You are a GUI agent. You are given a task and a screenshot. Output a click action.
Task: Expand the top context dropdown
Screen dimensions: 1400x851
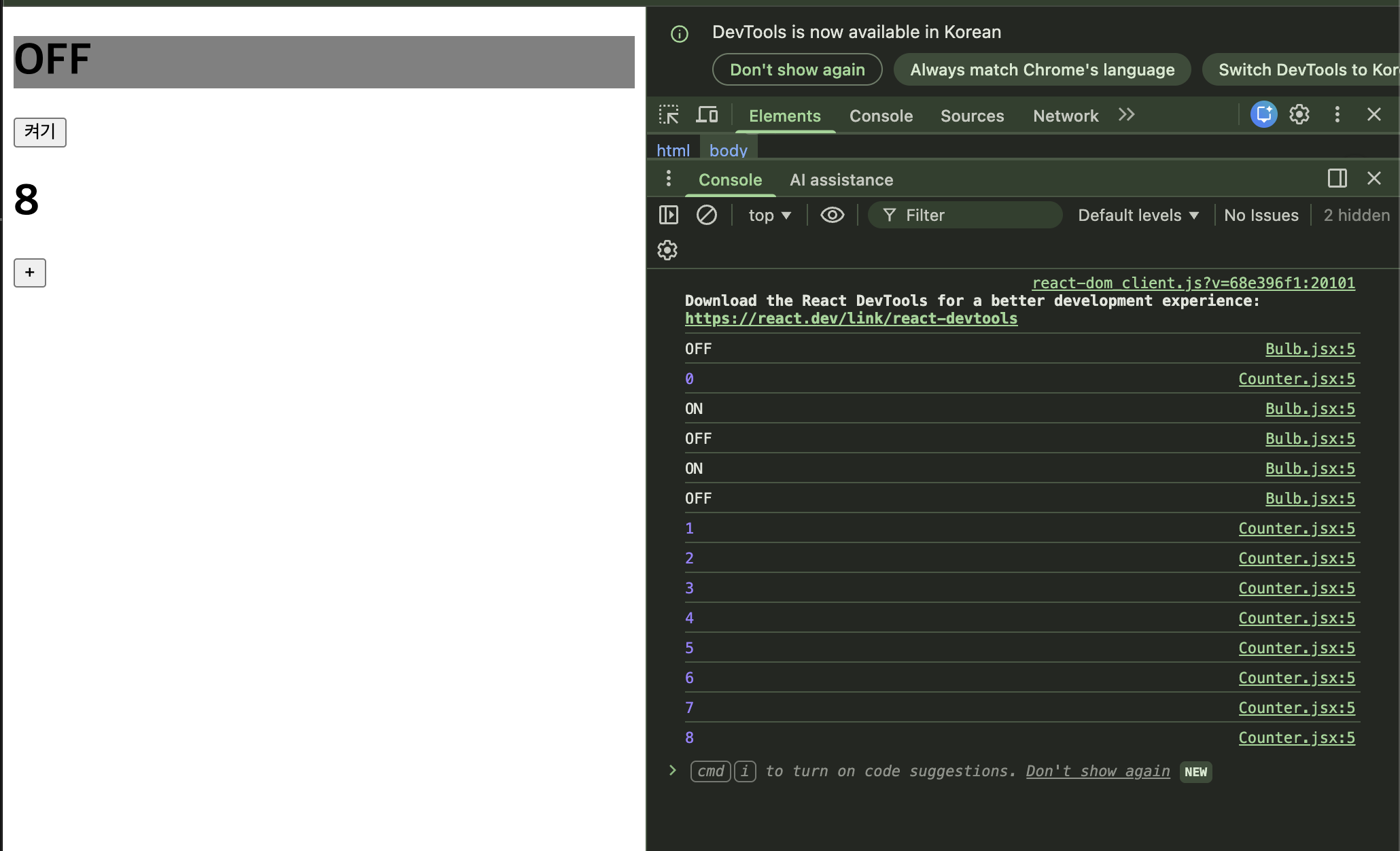coord(769,215)
